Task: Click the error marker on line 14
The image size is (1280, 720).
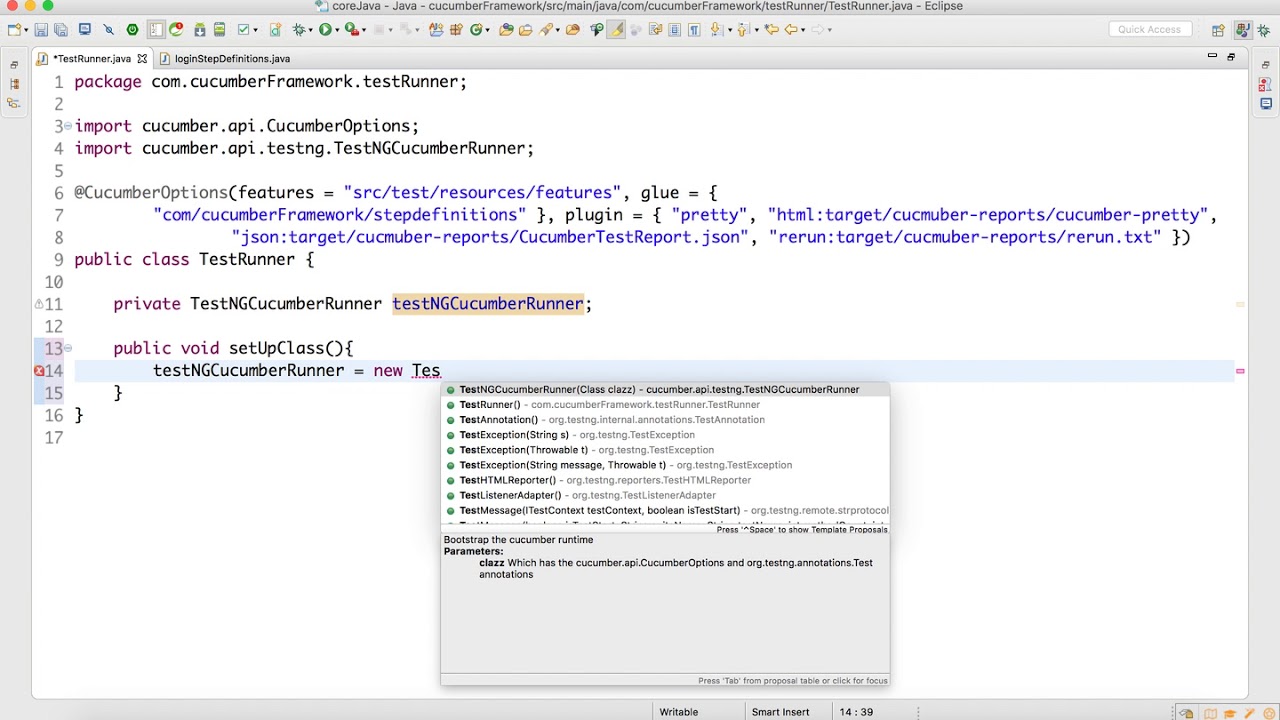Action: pyautogui.click(x=40, y=371)
